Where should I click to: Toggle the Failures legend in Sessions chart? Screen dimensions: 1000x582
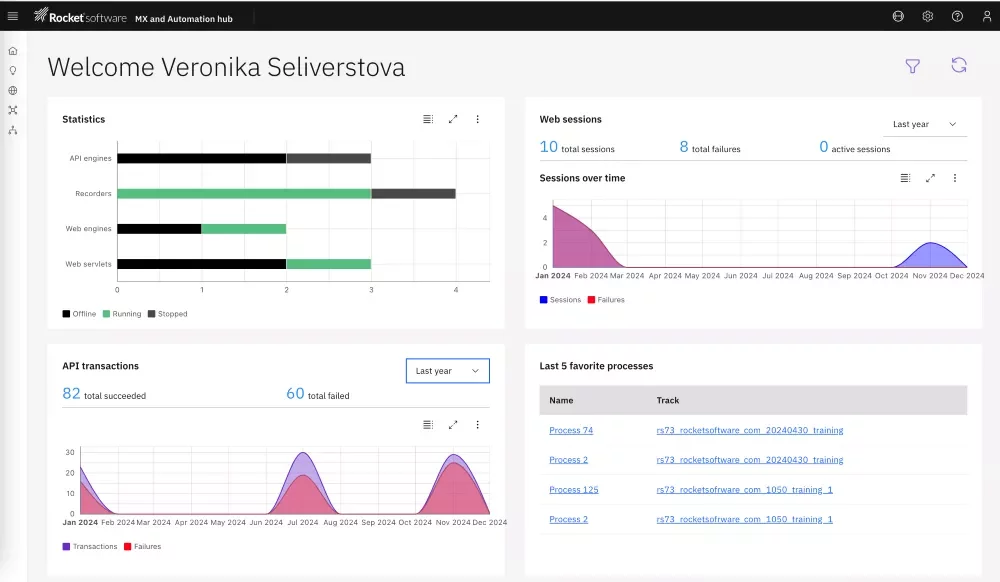(606, 300)
